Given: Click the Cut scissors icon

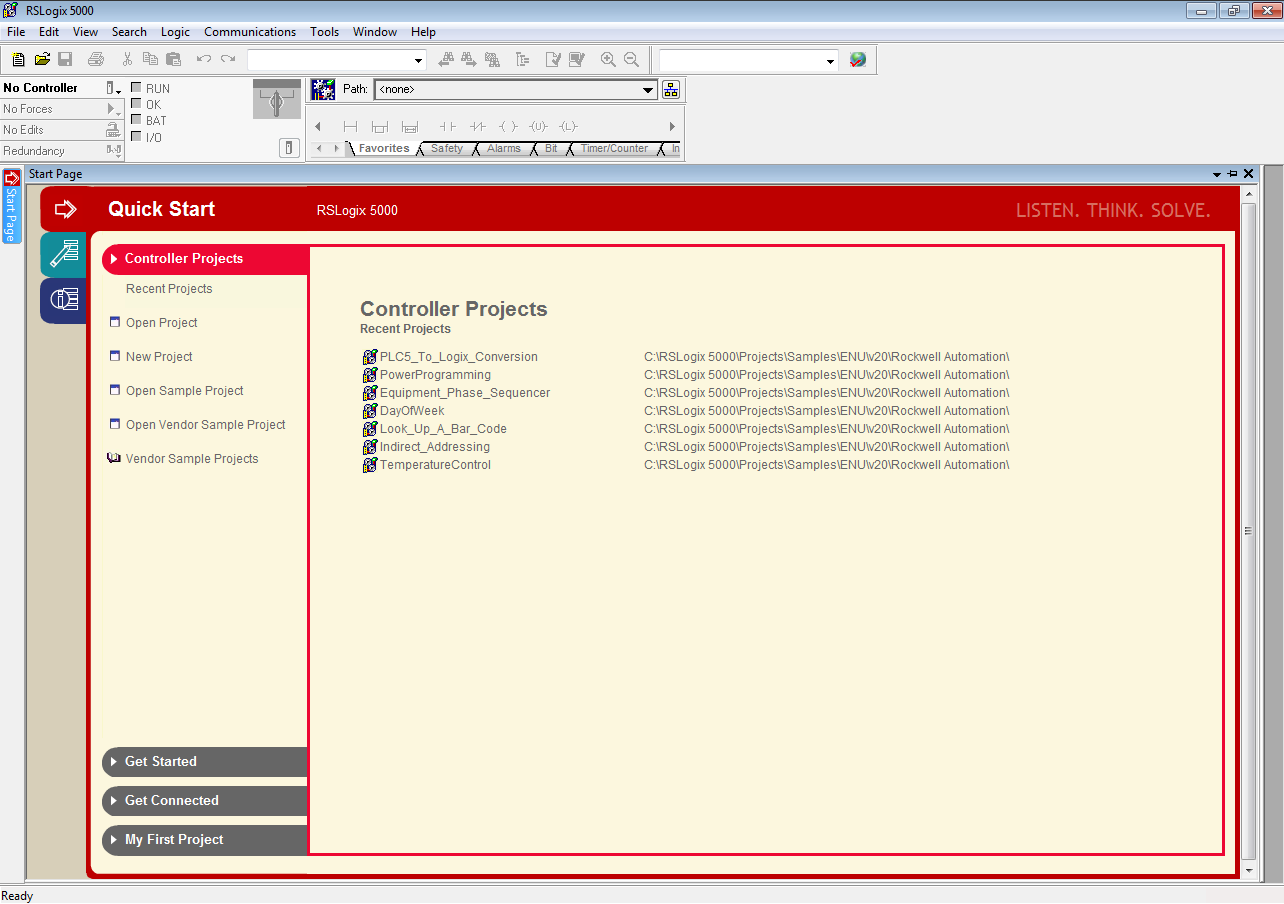Looking at the screenshot, I should (127, 60).
